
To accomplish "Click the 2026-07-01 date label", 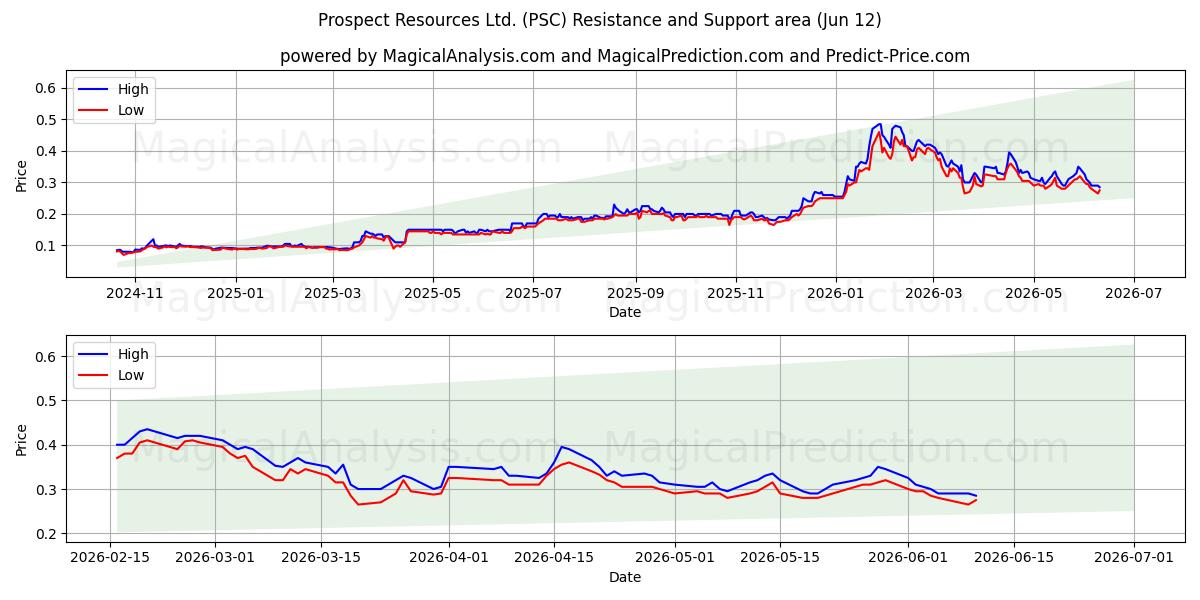I will 1134,558.
